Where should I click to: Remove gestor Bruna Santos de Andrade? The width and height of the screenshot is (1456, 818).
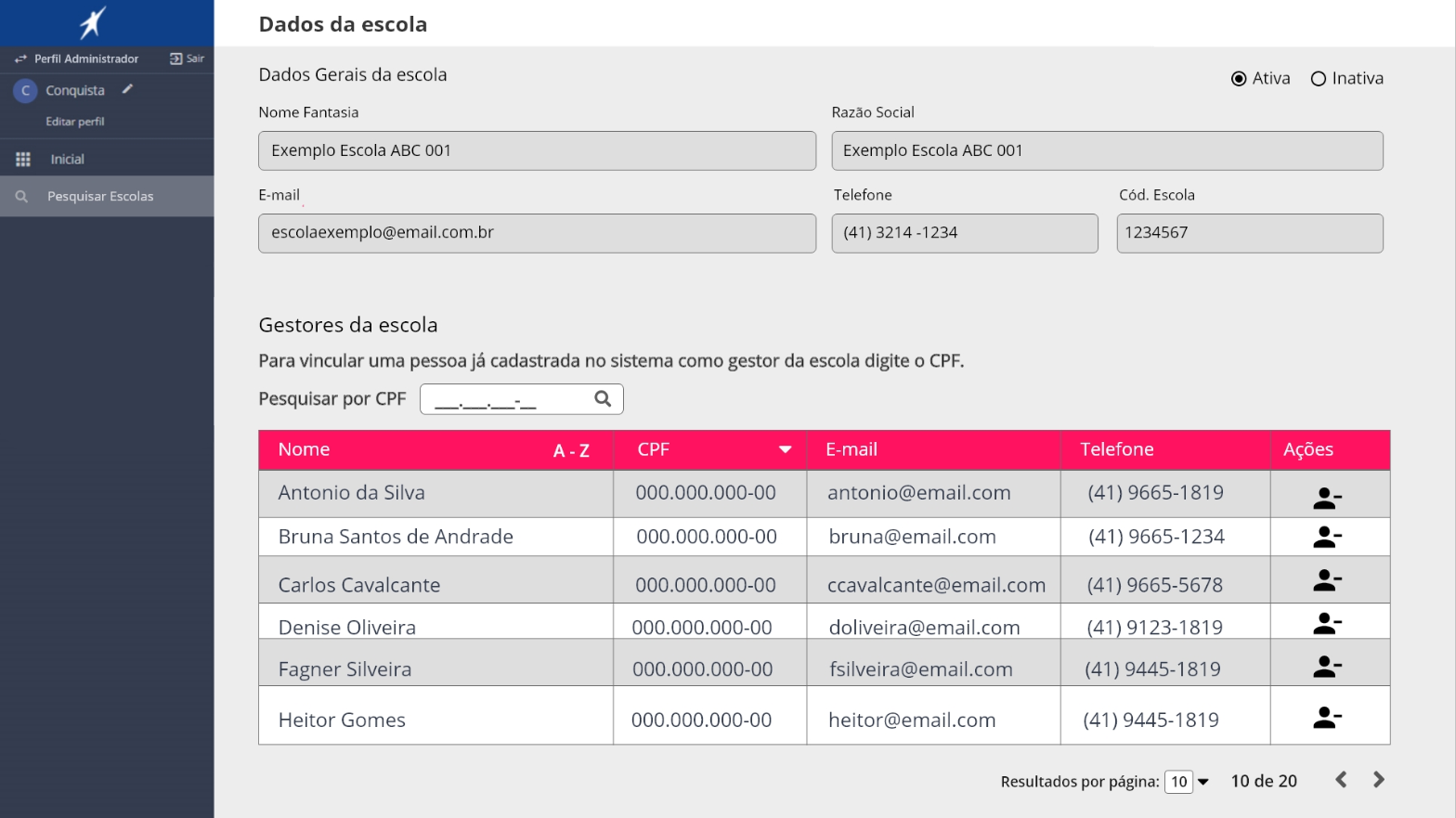(x=1328, y=537)
